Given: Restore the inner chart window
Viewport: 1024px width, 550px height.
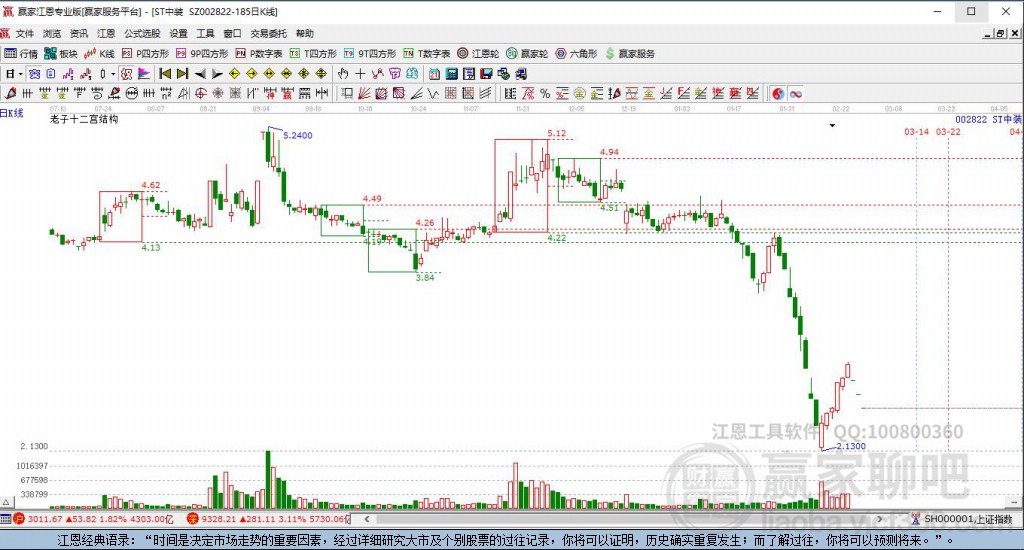Looking at the screenshot, I should [x=1000, y=33].
